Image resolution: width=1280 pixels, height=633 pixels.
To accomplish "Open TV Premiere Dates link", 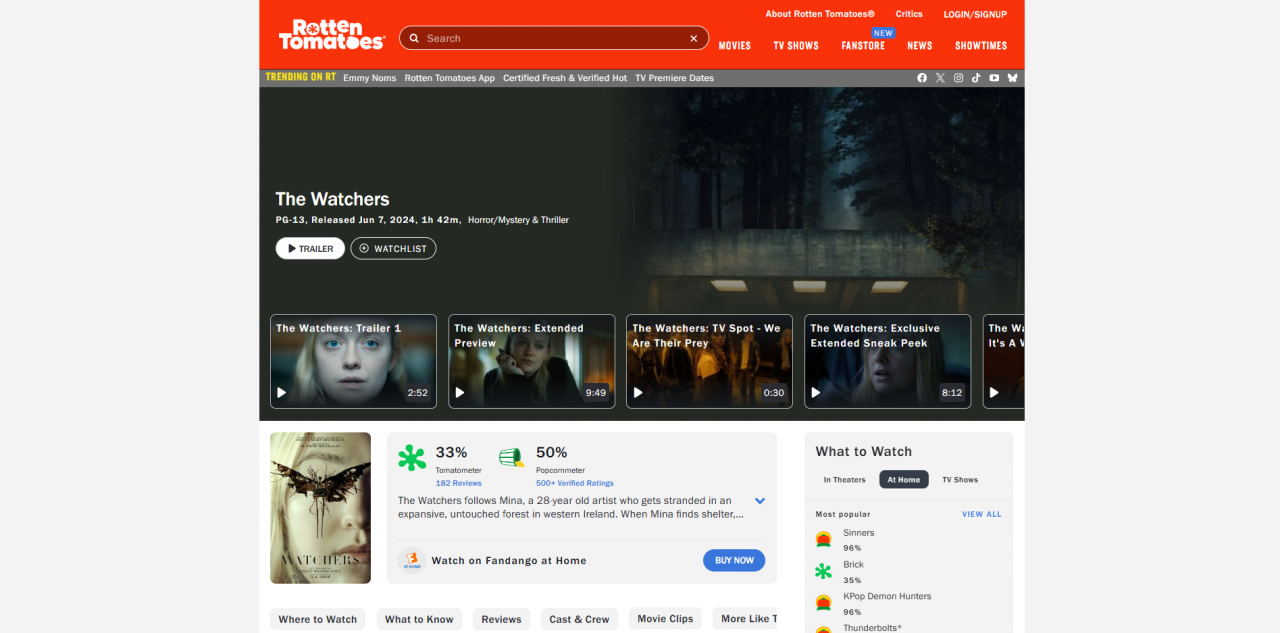I will 675,78.
